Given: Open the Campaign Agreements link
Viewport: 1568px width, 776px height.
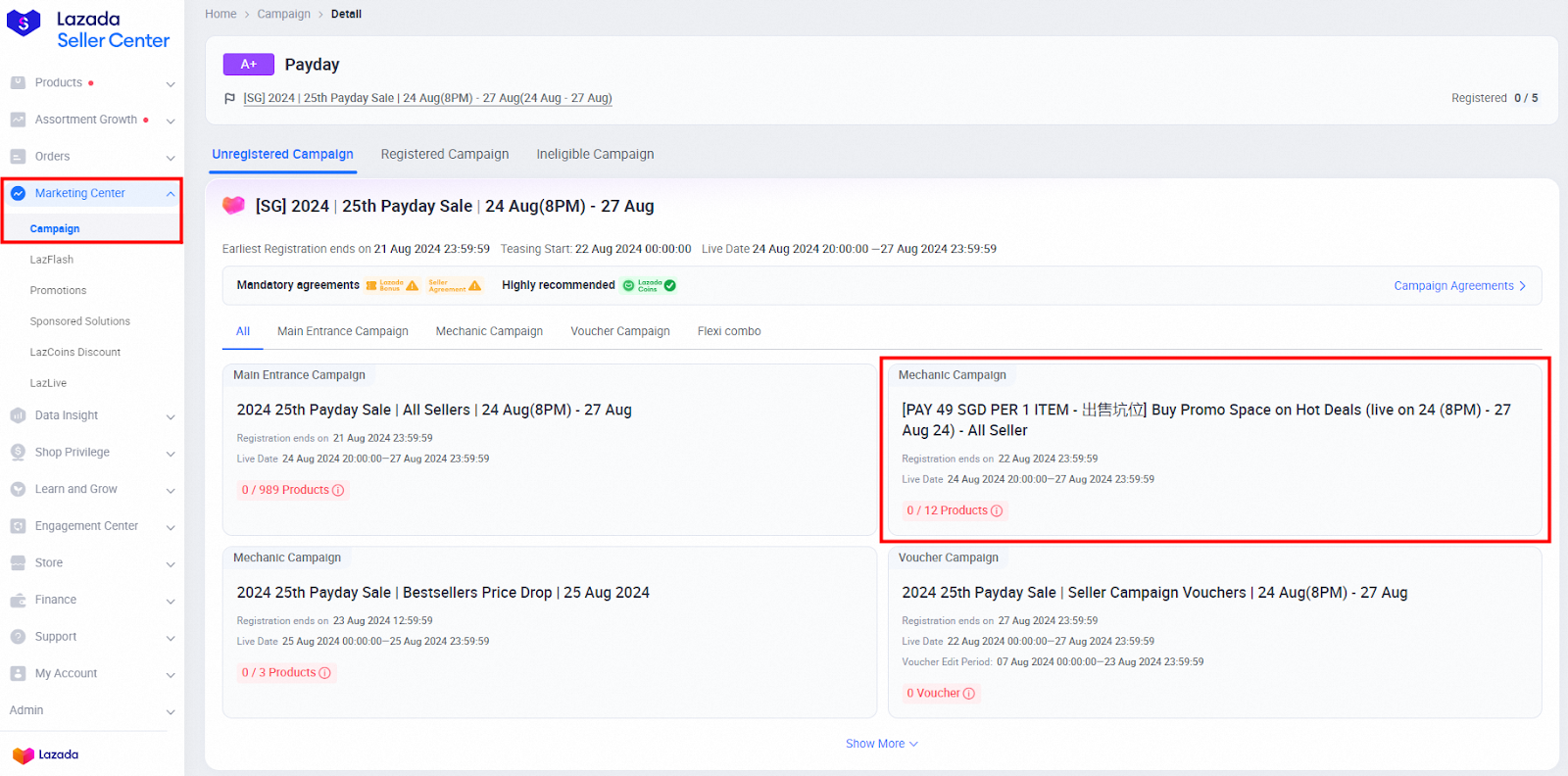Looking at the screenshot, I should (1459, 286).
